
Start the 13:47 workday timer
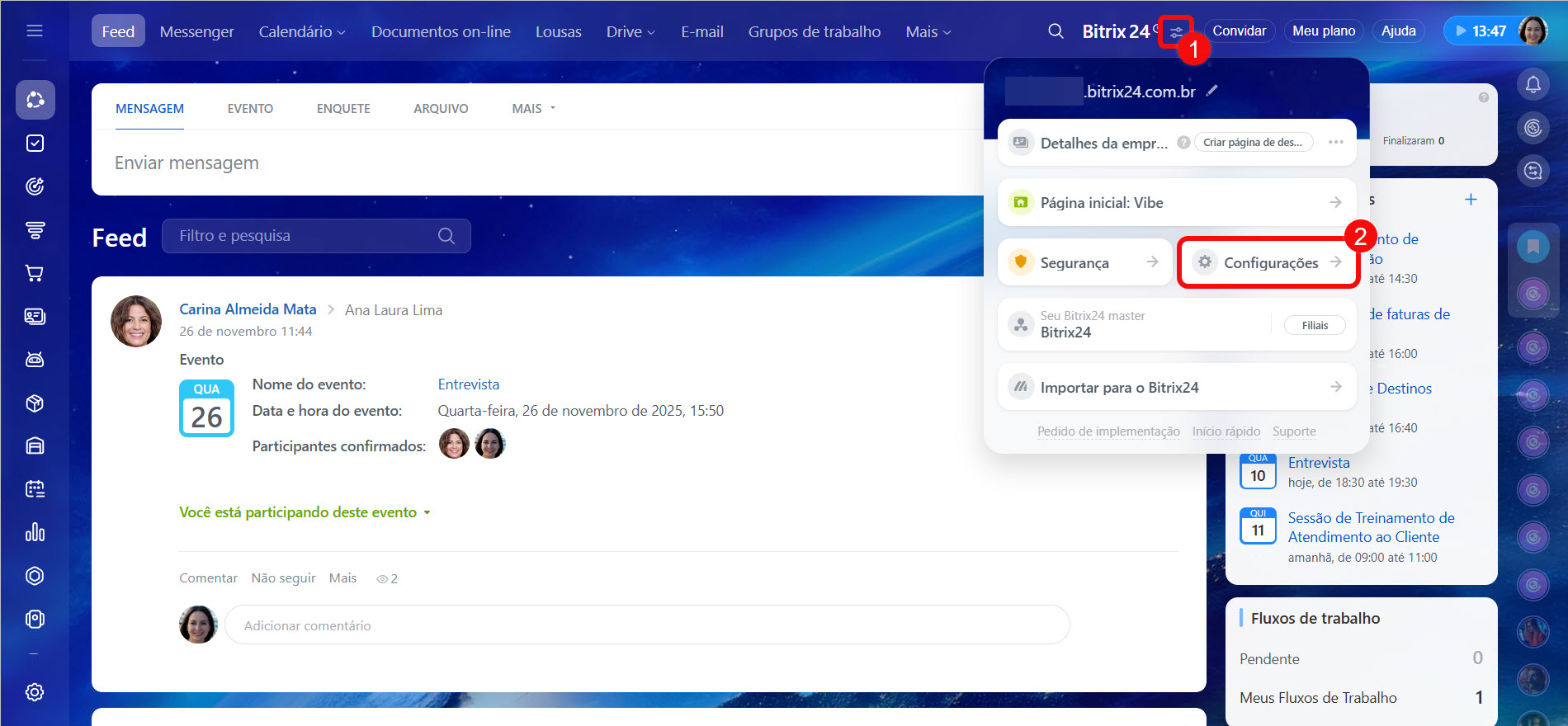pos(1481,31)
